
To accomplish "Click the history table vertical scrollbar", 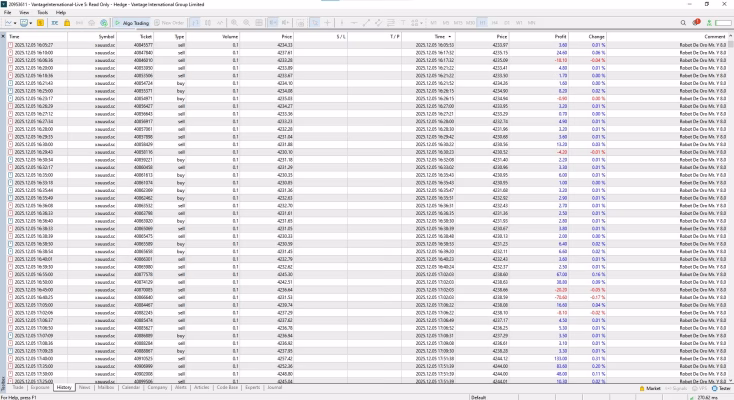I will [730, 208].
